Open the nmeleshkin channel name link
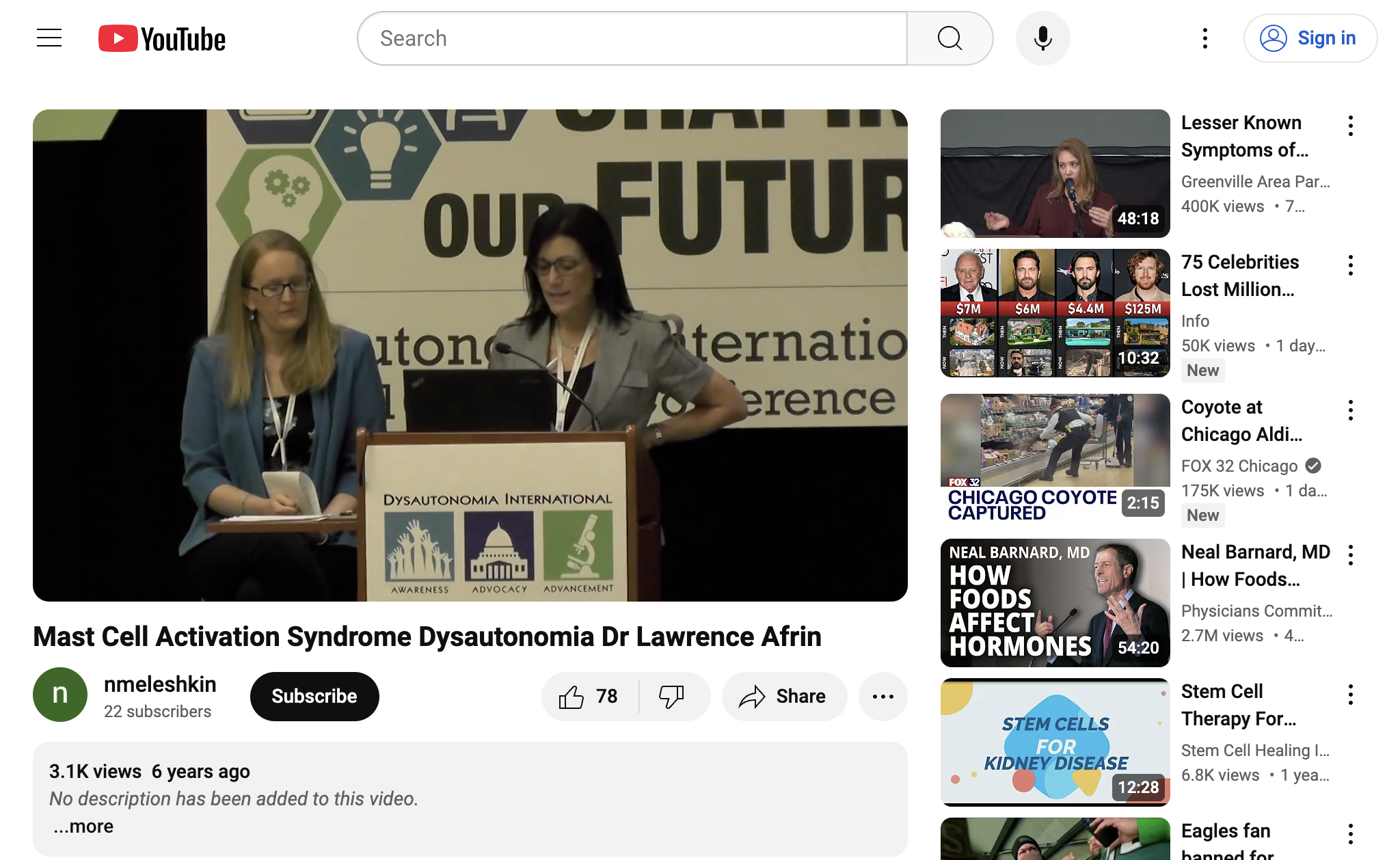 (x=160, y=684)
